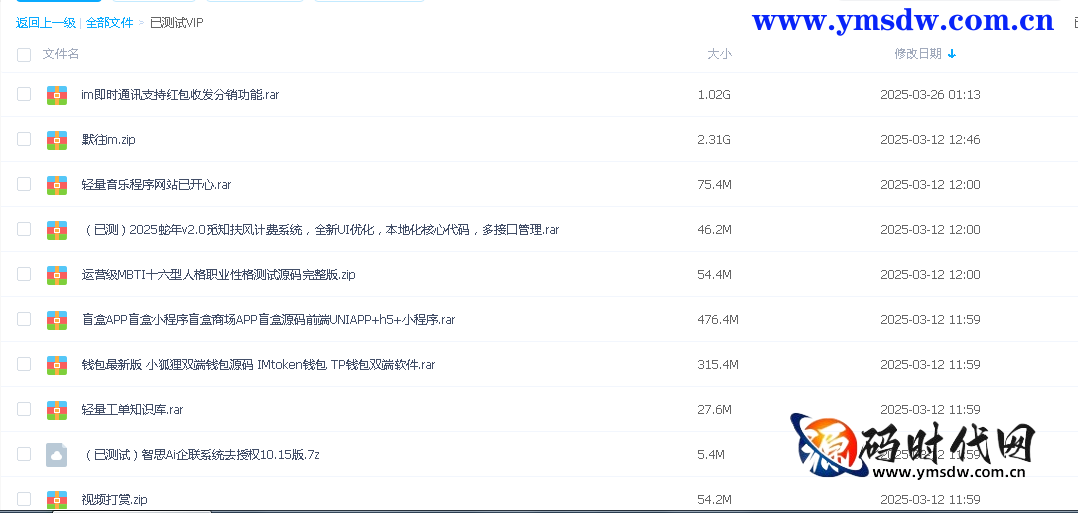
Task: Check the box for 默往m.zip
Action: tap(24, 140)
